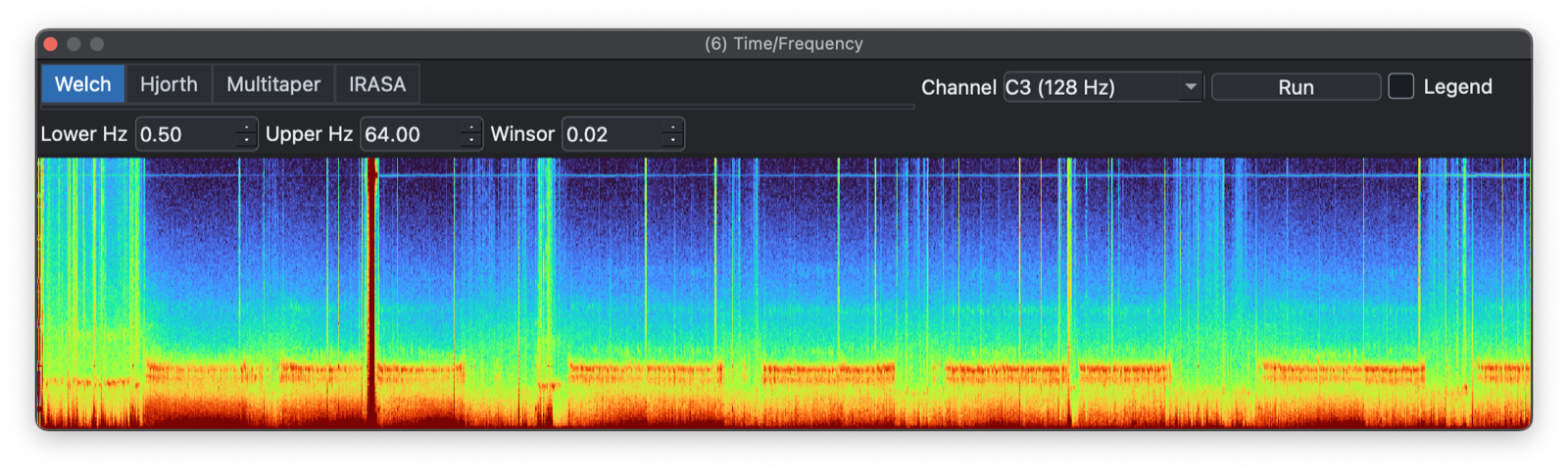This screenshot has width=1568, height=472.
Task: Switch to the IRASA tab
Action: [377, 84]
